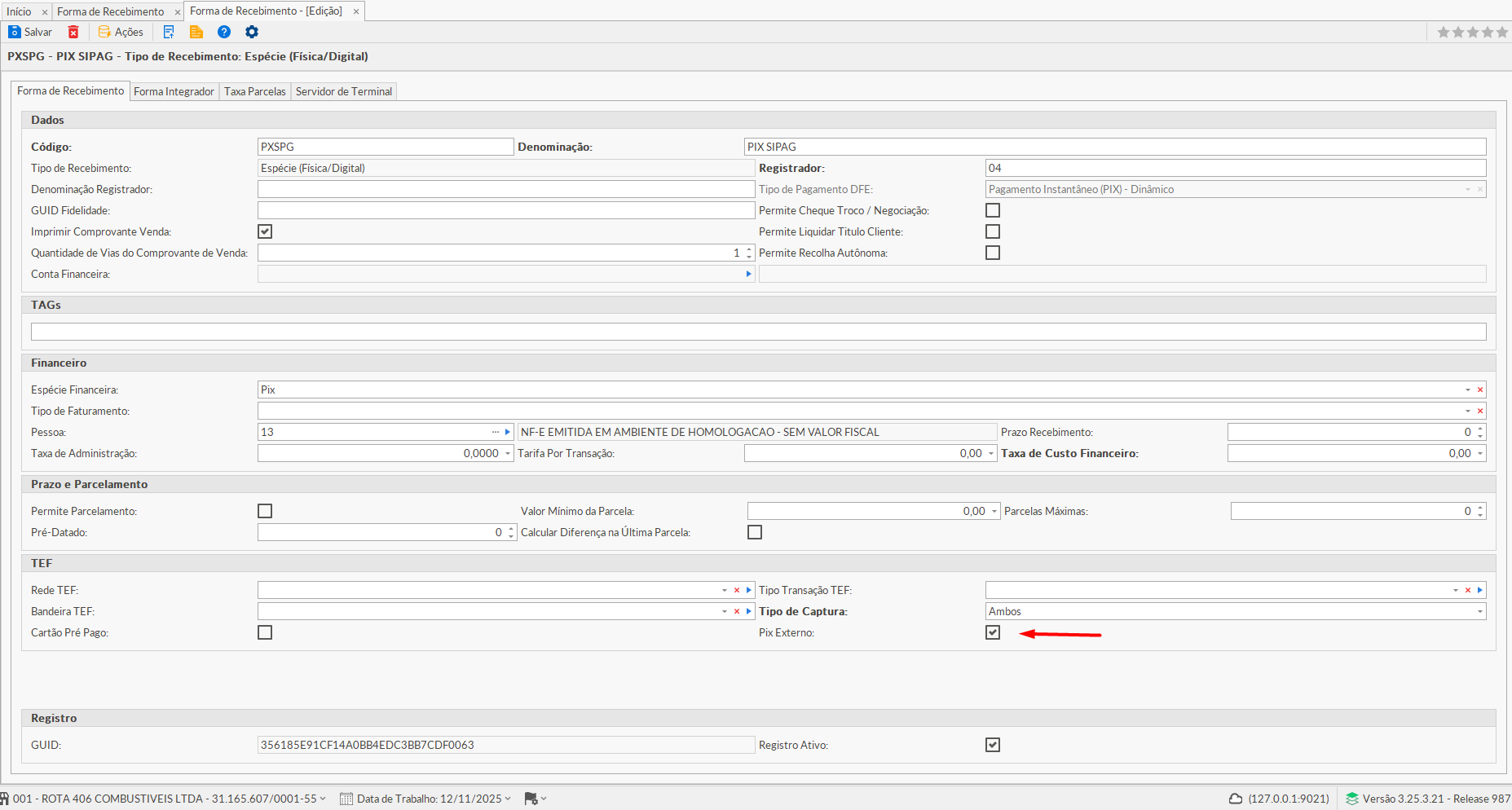Uncheck the Pix Externo checkbox

click(x=993, y=632)
